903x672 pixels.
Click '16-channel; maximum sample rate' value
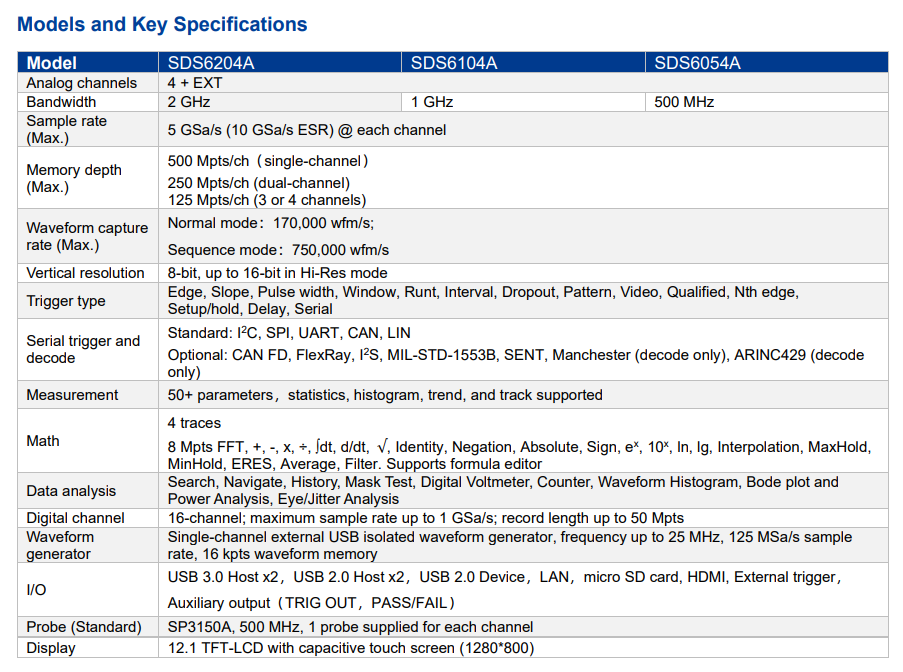pyautogui.click(x=426, y=518)
